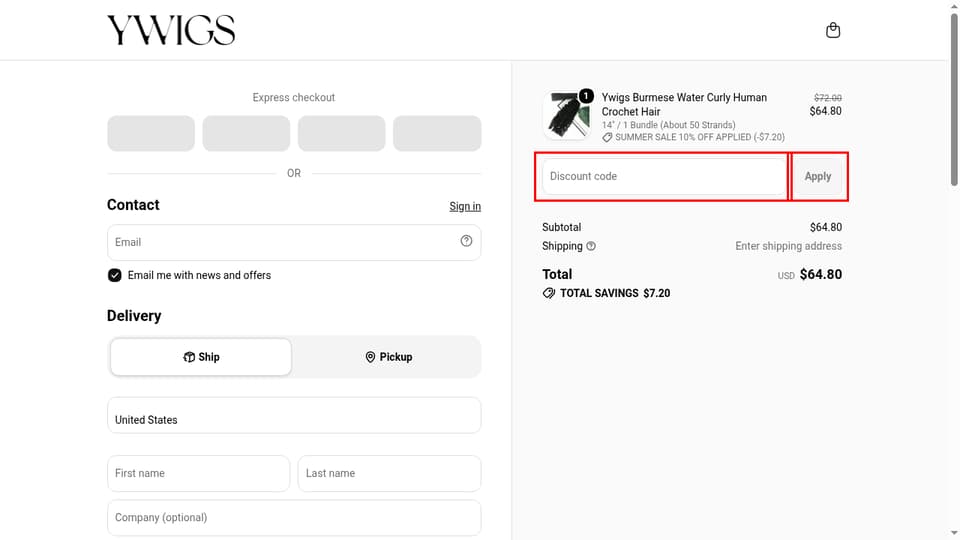Click the second express checkout button
This screenshot has height=540, width=960.
246,133
